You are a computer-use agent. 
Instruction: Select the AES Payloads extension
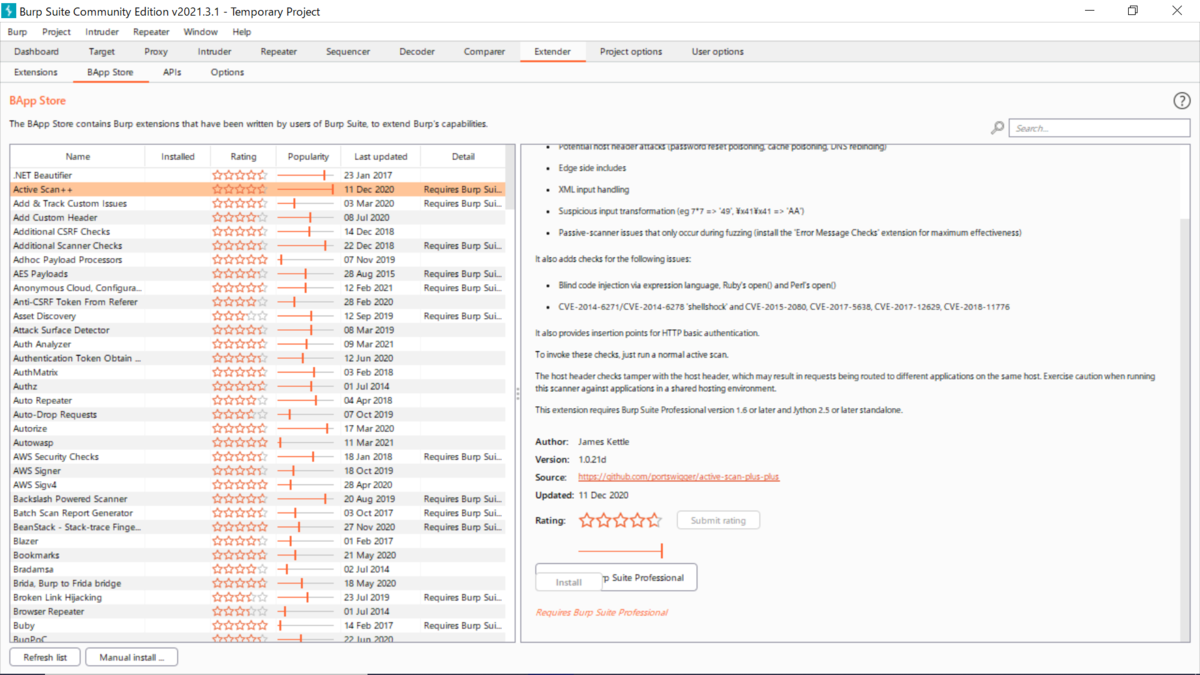pos(258,273)
